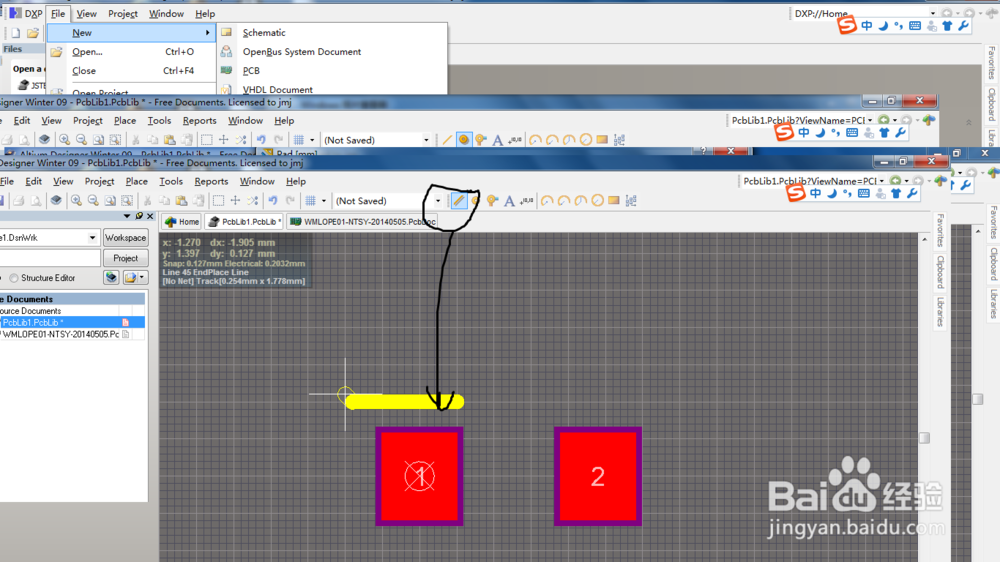This screenshot has height=562, width=1000.
Task: Click the Zoom Out icon in front window
Action: click(x=93, y=201)
